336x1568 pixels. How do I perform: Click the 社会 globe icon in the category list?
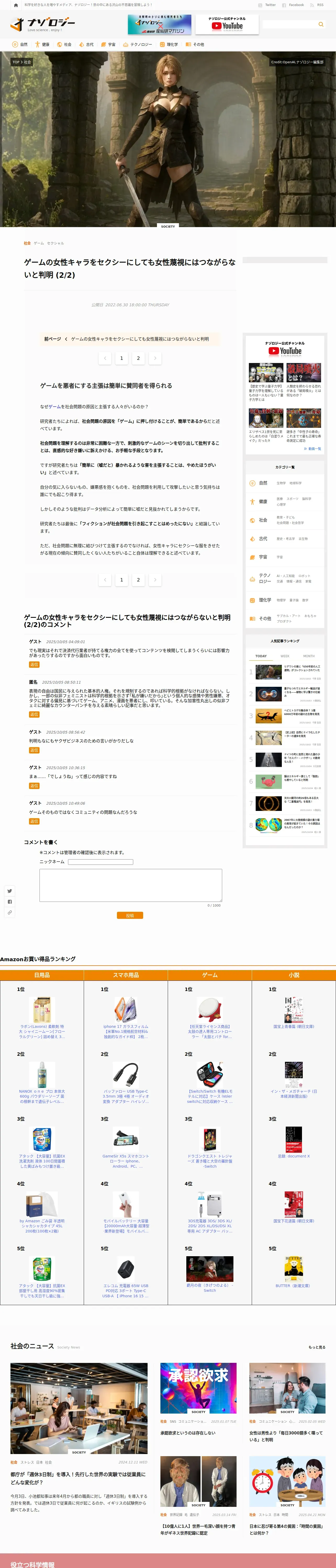click(253, 520)
